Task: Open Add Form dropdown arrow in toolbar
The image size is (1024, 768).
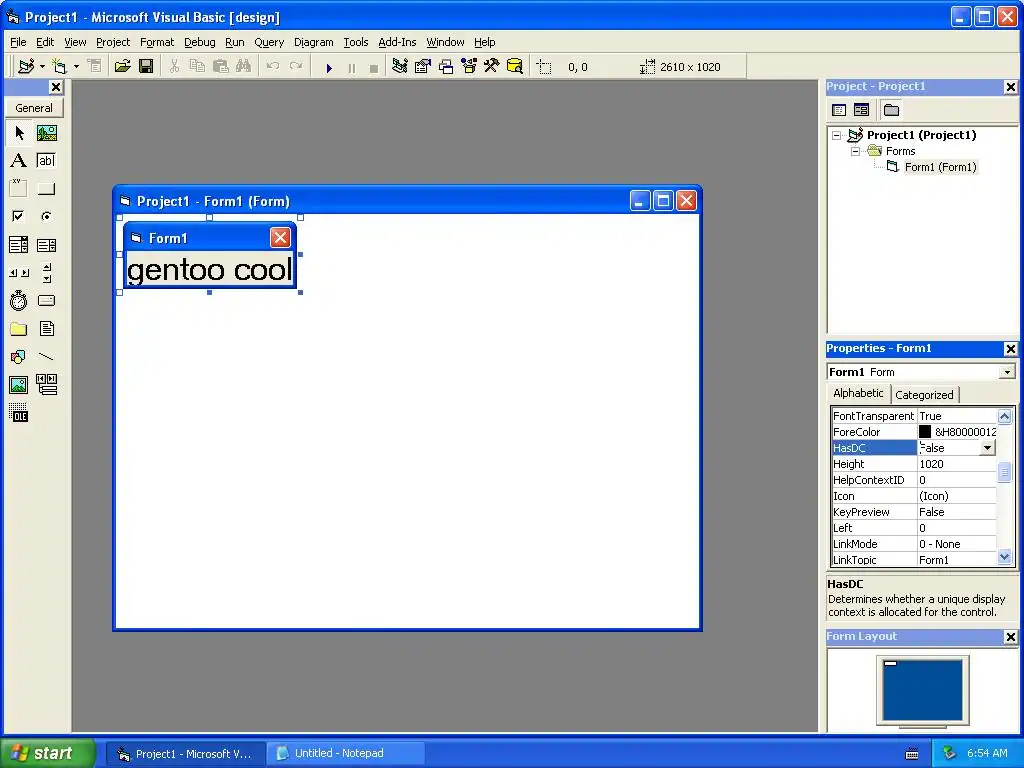Action: tap(76, 67)
